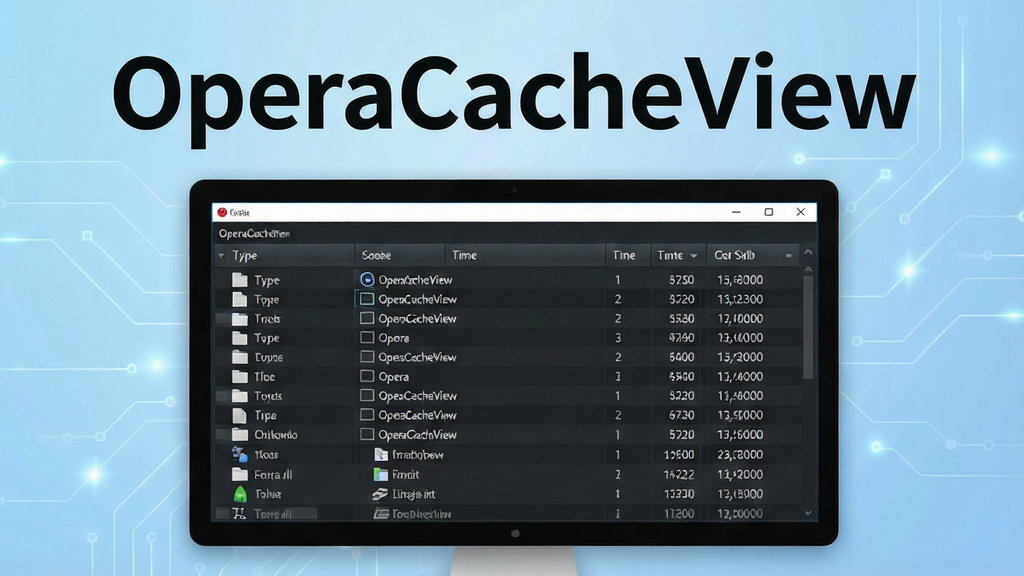
Task: Open the dropdown arrow left of Type header
Action: coord(221,255)
